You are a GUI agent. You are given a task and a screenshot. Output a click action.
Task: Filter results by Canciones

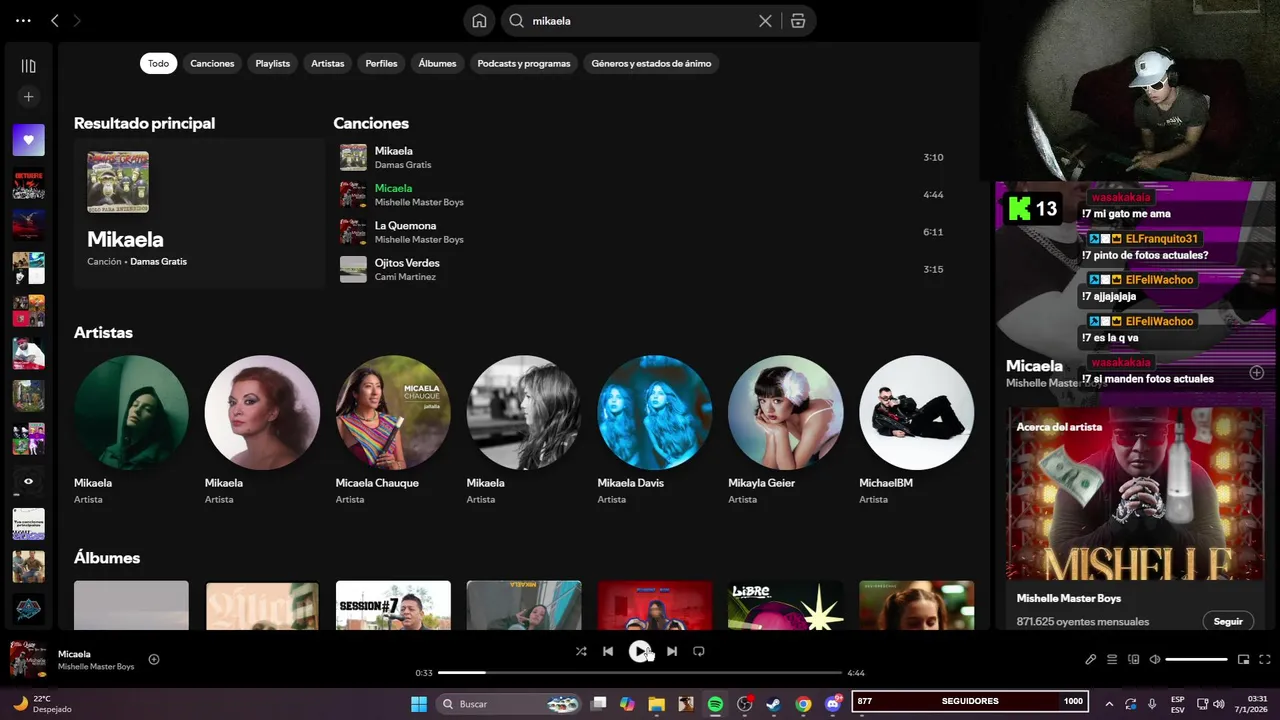(212, 63)
